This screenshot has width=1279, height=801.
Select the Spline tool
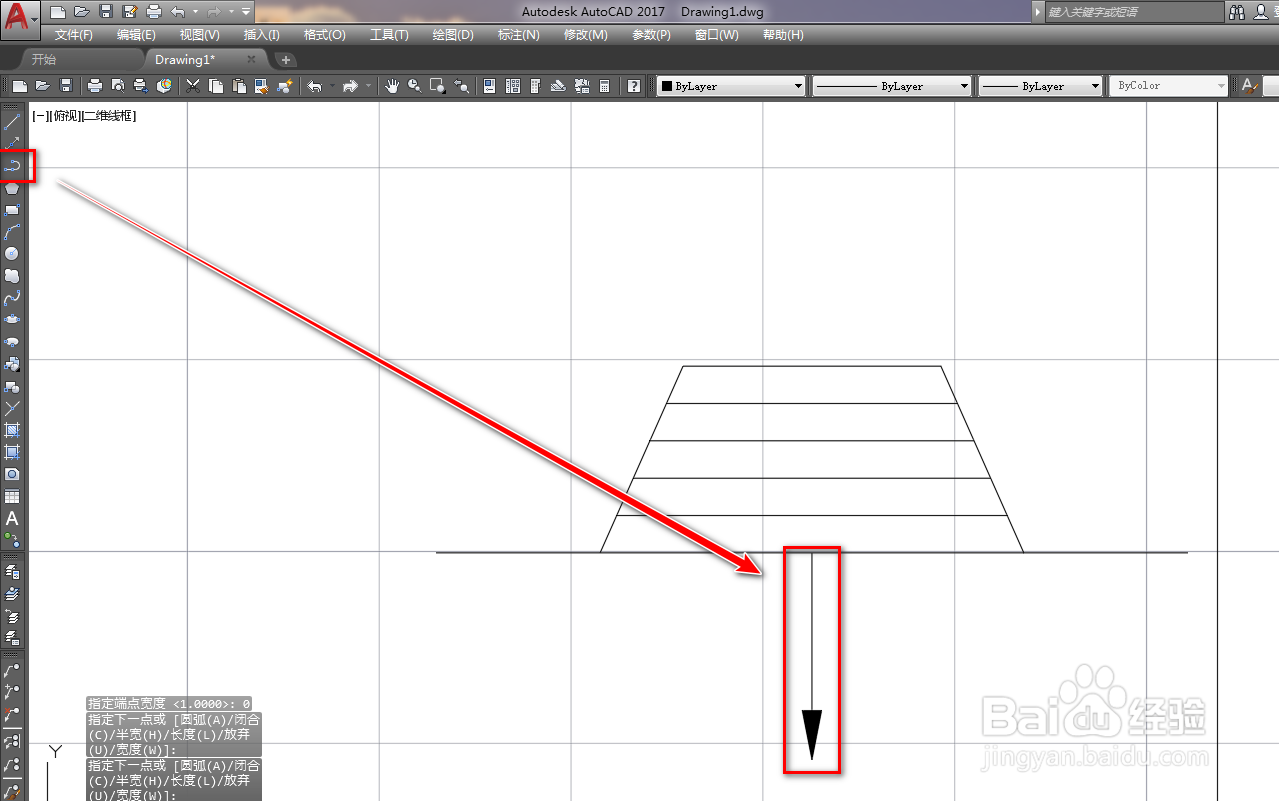[x=12, y=298]
